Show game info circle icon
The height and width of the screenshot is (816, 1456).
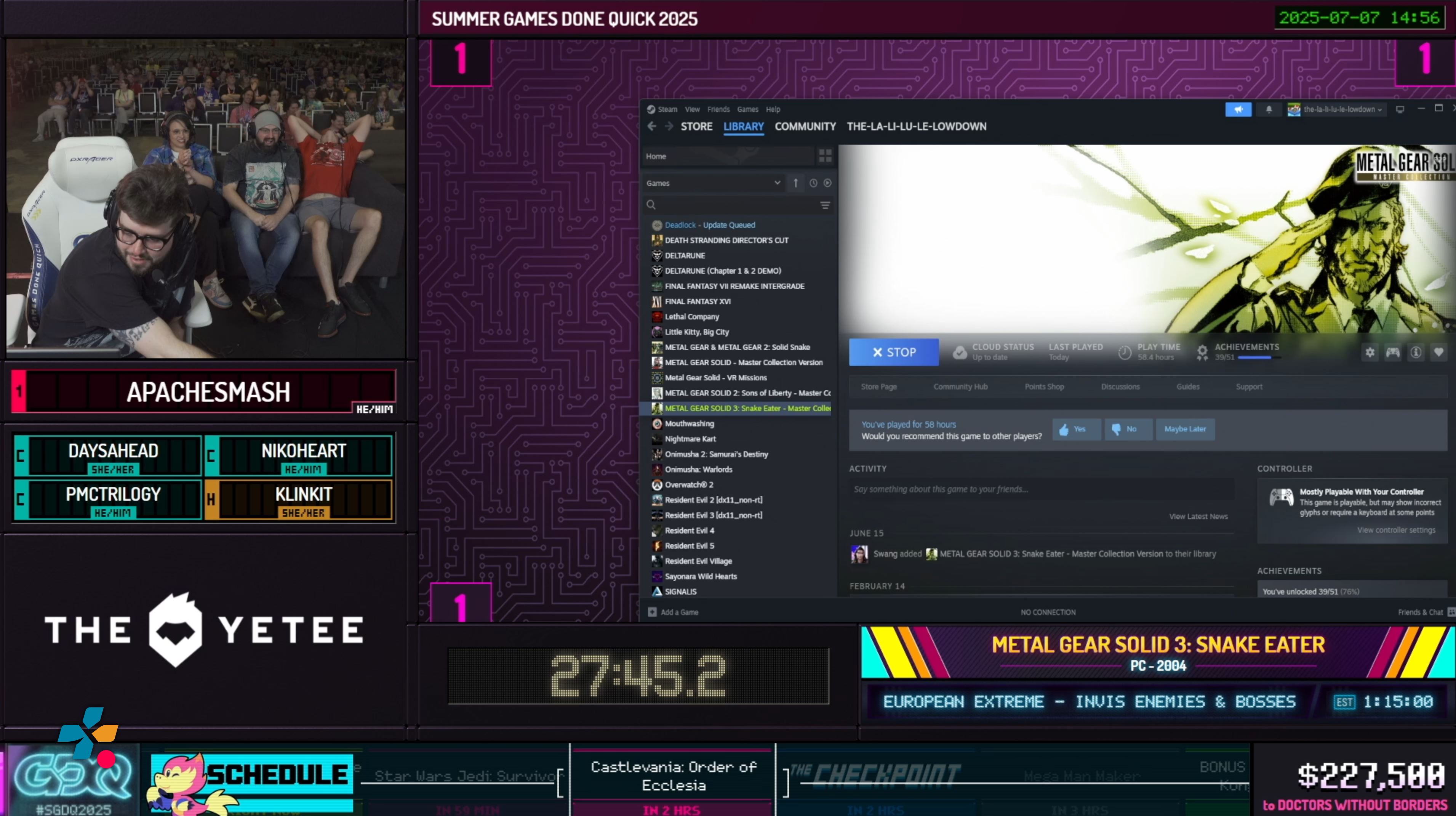point(1416,352)
